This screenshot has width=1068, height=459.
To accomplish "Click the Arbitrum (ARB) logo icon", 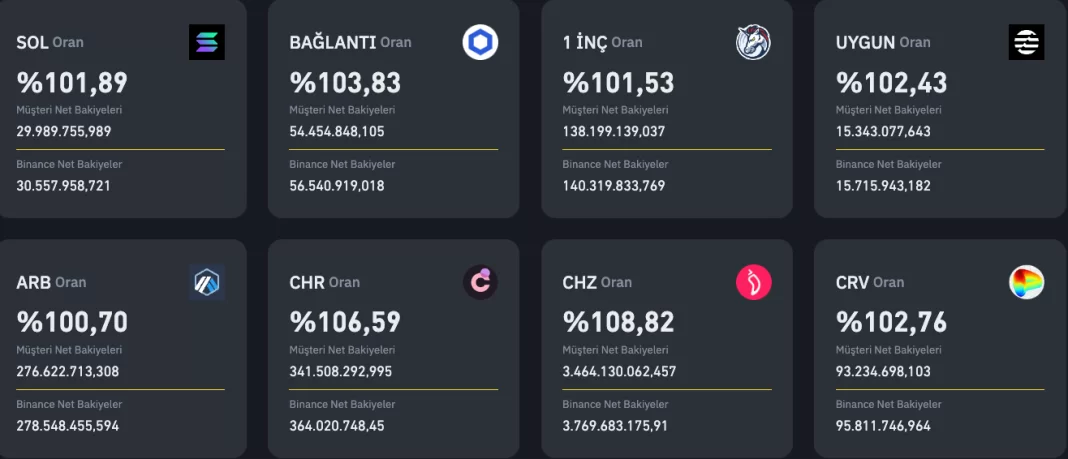I will [207, 283].
